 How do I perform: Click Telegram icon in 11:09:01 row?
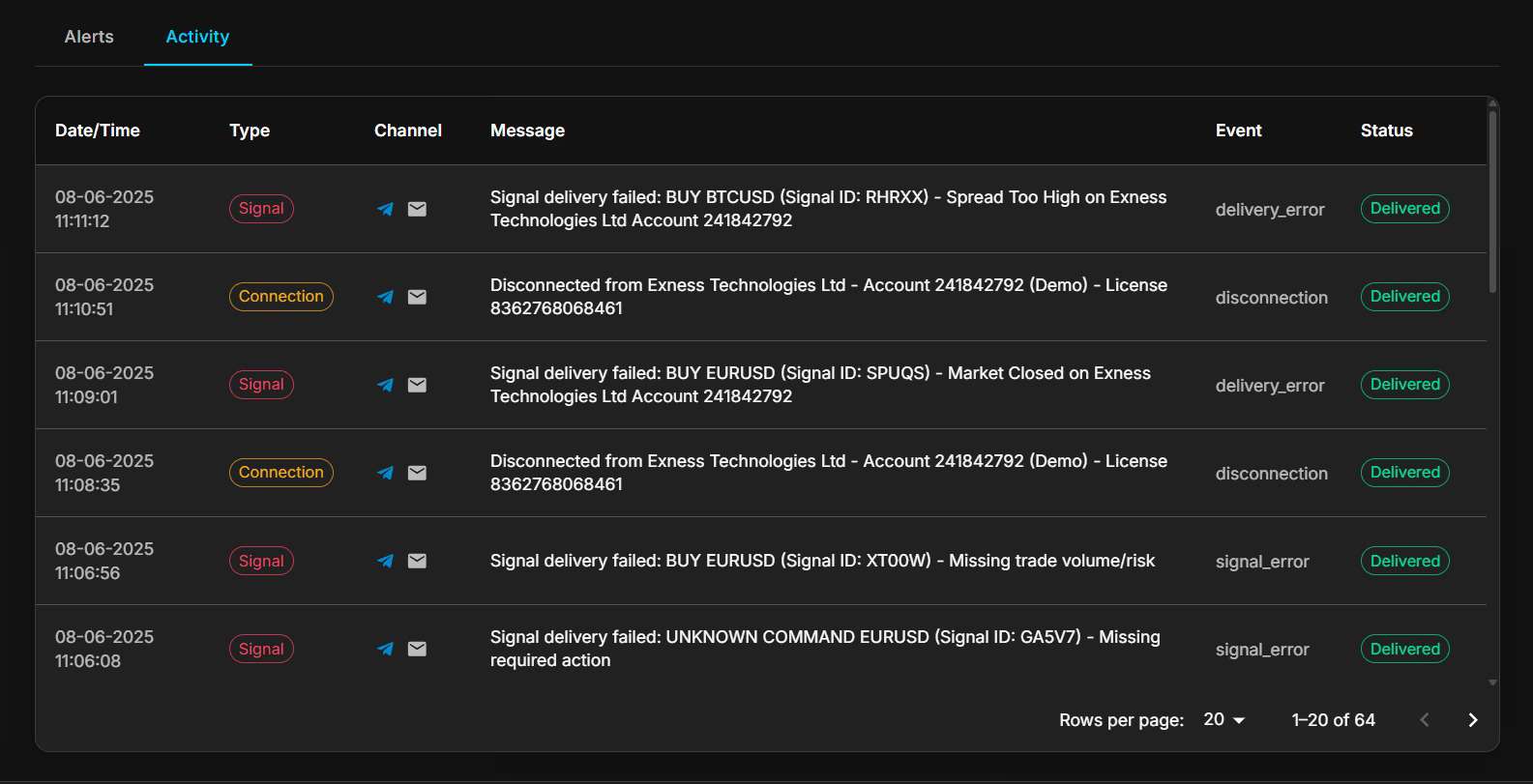pos(385,385)
